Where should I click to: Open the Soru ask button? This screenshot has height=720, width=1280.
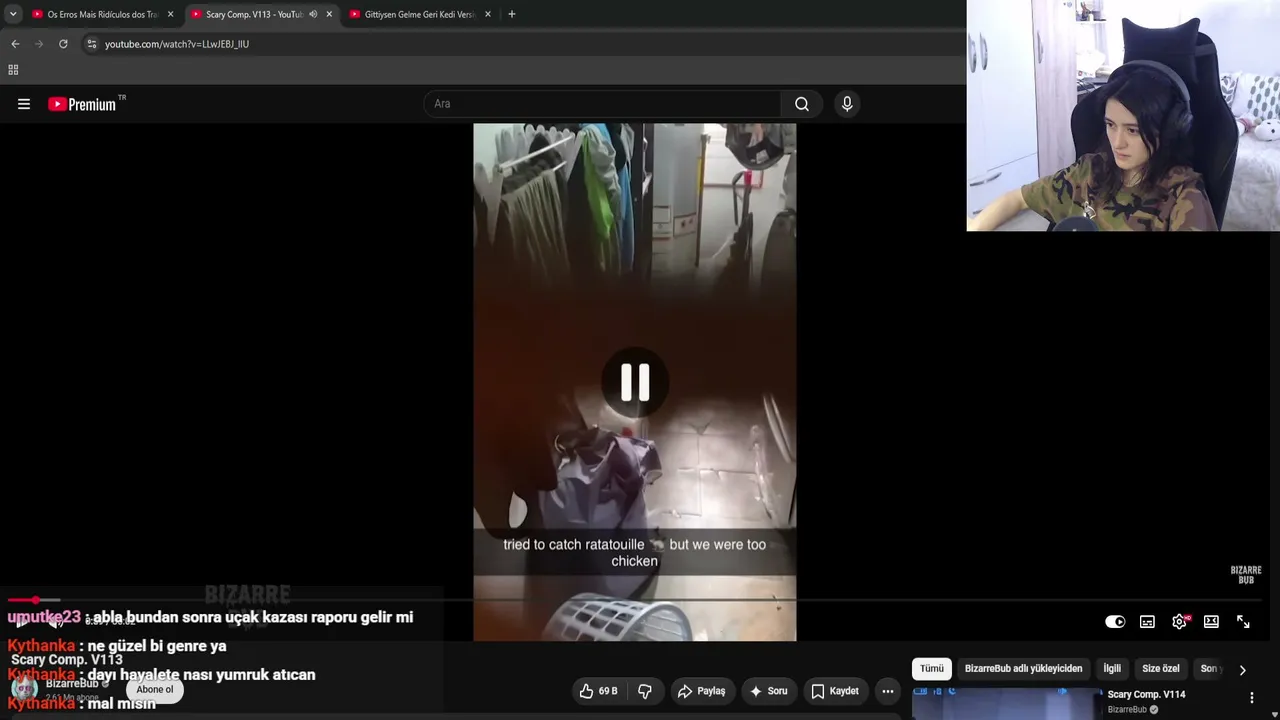(x=768, y=691)
